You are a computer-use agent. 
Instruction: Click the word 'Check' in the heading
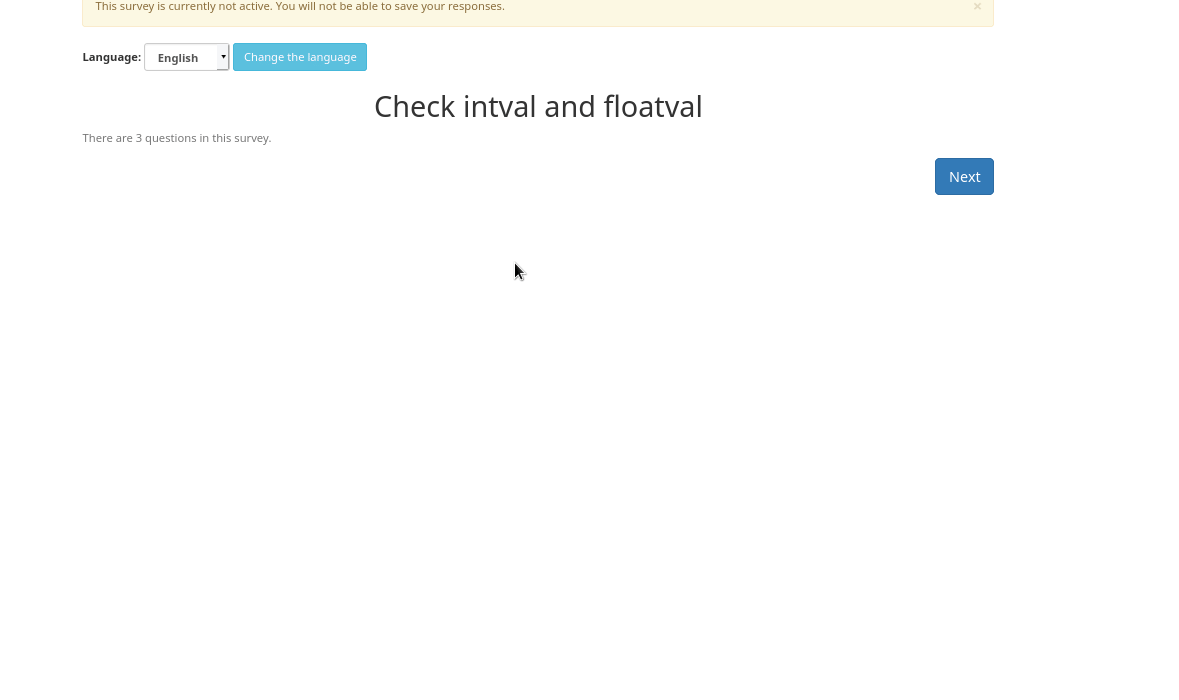click(415, 107)
